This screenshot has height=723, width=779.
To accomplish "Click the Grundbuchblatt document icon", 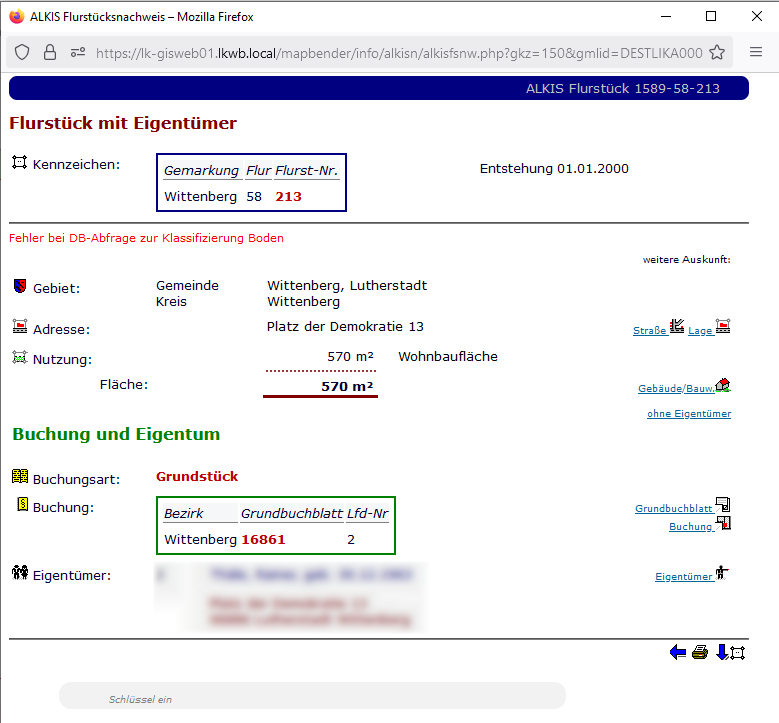I will click(x=723, y=505).
